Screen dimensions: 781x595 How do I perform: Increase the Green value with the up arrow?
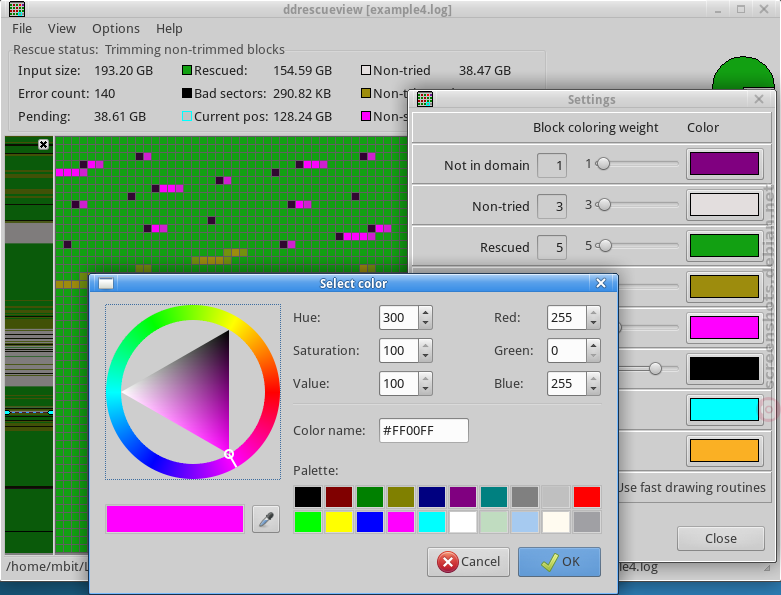click(593, 345)
